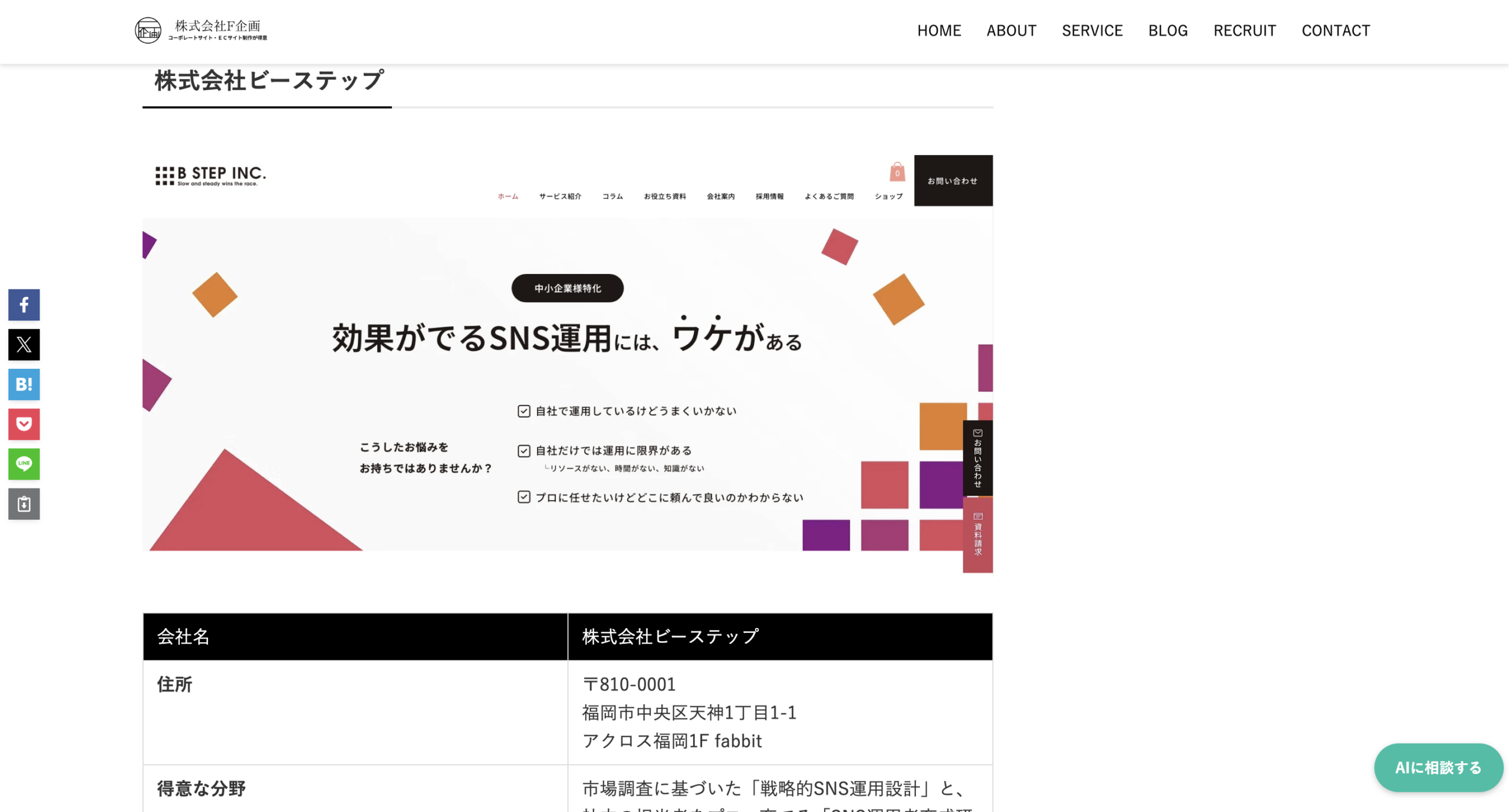Screen dimensions: 1509x812
Task: Click the 株式会社F企画 logo
Action: (201, 30)
